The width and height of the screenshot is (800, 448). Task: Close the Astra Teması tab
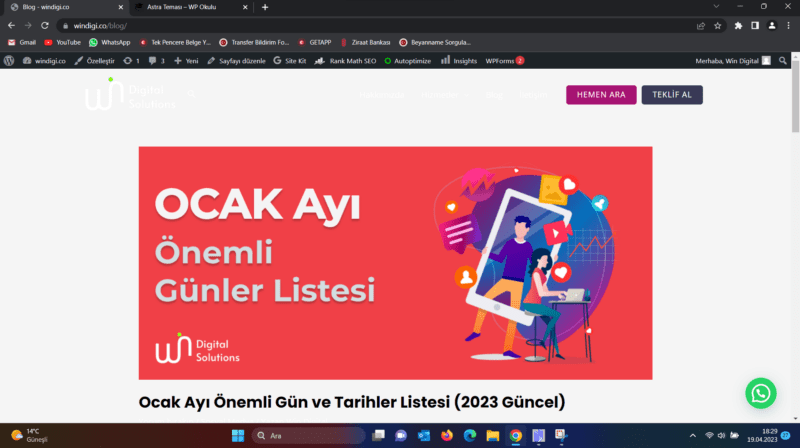point(245,7)
